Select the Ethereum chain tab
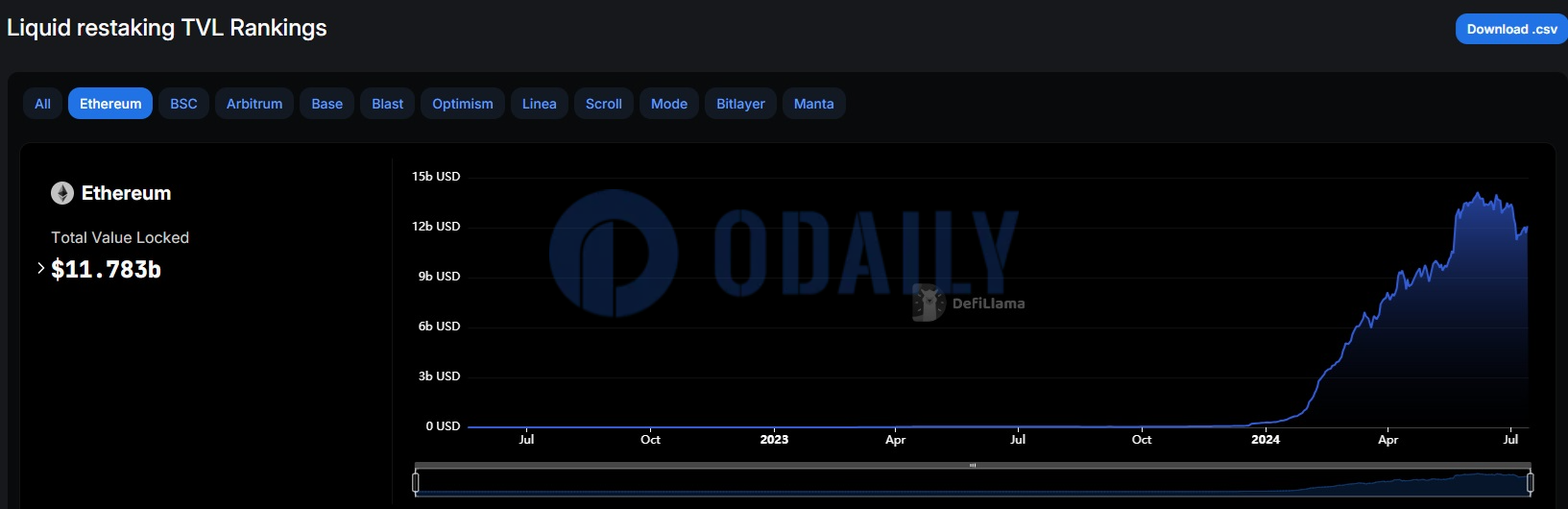This screenshot has width=1568, height=509. click(x=110, y=104)
